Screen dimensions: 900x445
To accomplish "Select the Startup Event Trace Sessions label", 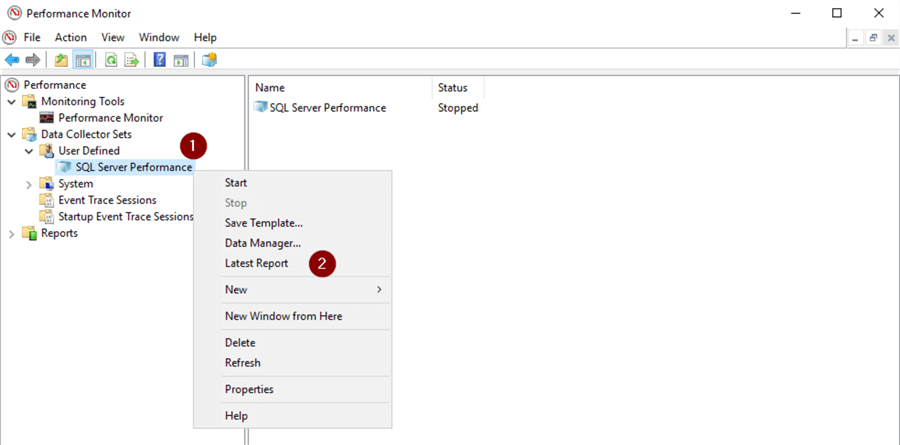I will (x=126, y=217).
